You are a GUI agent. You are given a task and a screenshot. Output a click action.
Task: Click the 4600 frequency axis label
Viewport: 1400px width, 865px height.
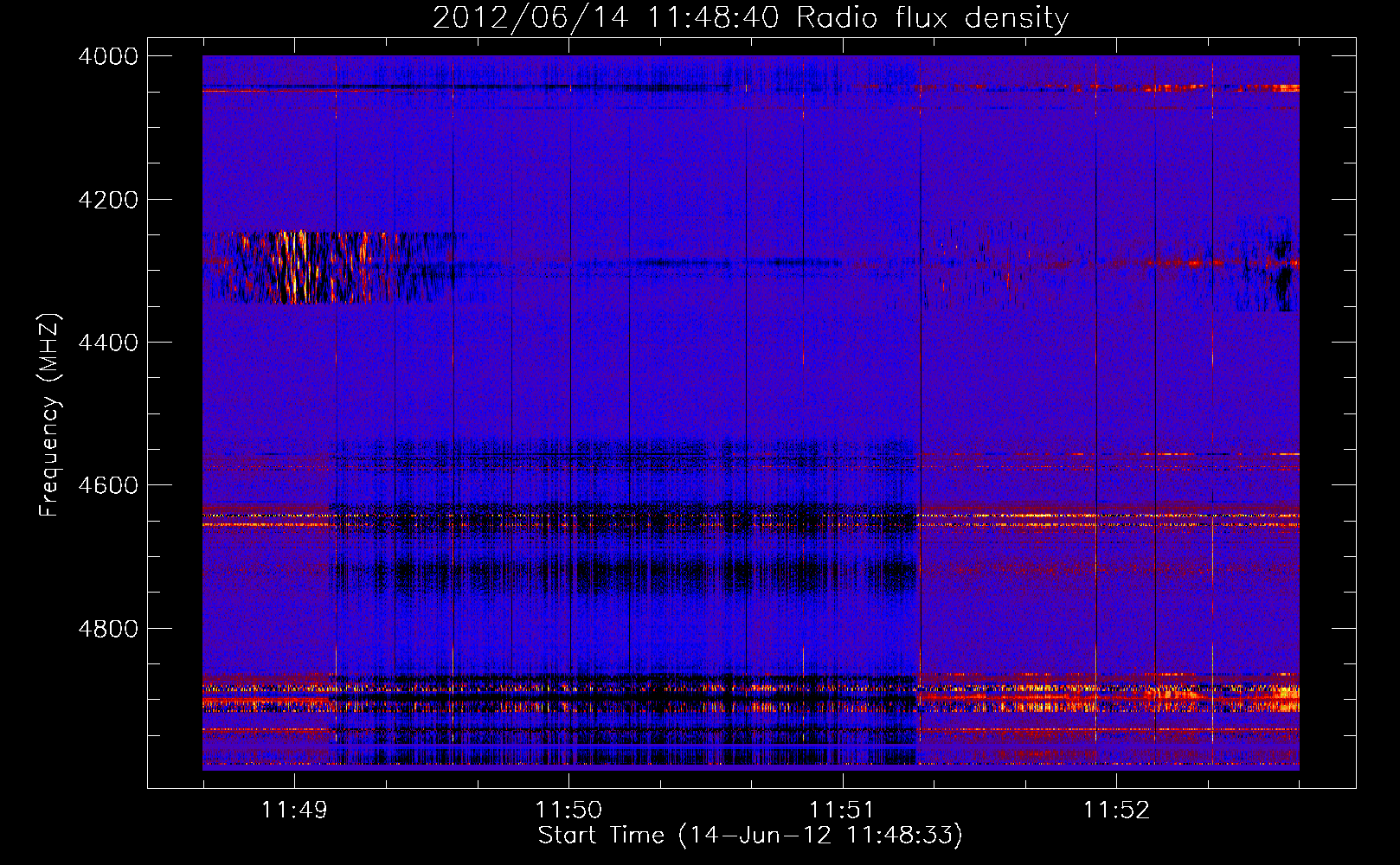pyautogui.click(x=108, y=485)
